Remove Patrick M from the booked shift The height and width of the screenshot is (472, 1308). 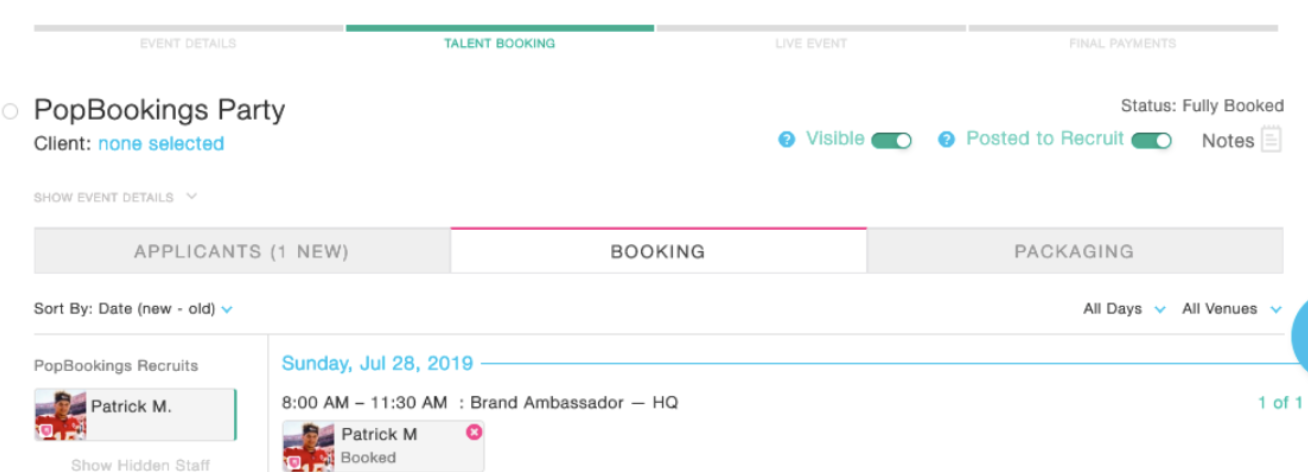(x=474, y=432)
